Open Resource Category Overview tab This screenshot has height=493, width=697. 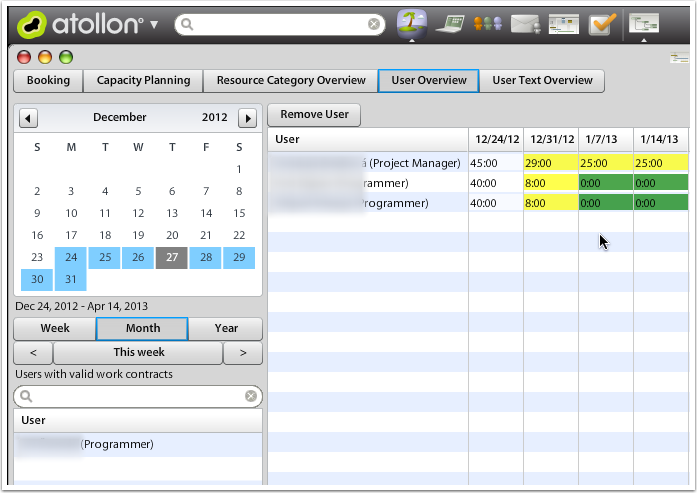tap(291, 81)
